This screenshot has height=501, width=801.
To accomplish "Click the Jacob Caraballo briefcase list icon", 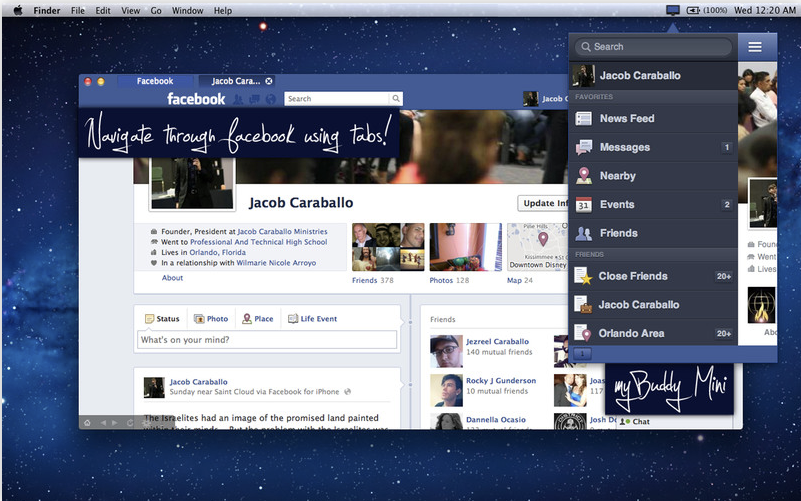I will click(x=583, y=305).
